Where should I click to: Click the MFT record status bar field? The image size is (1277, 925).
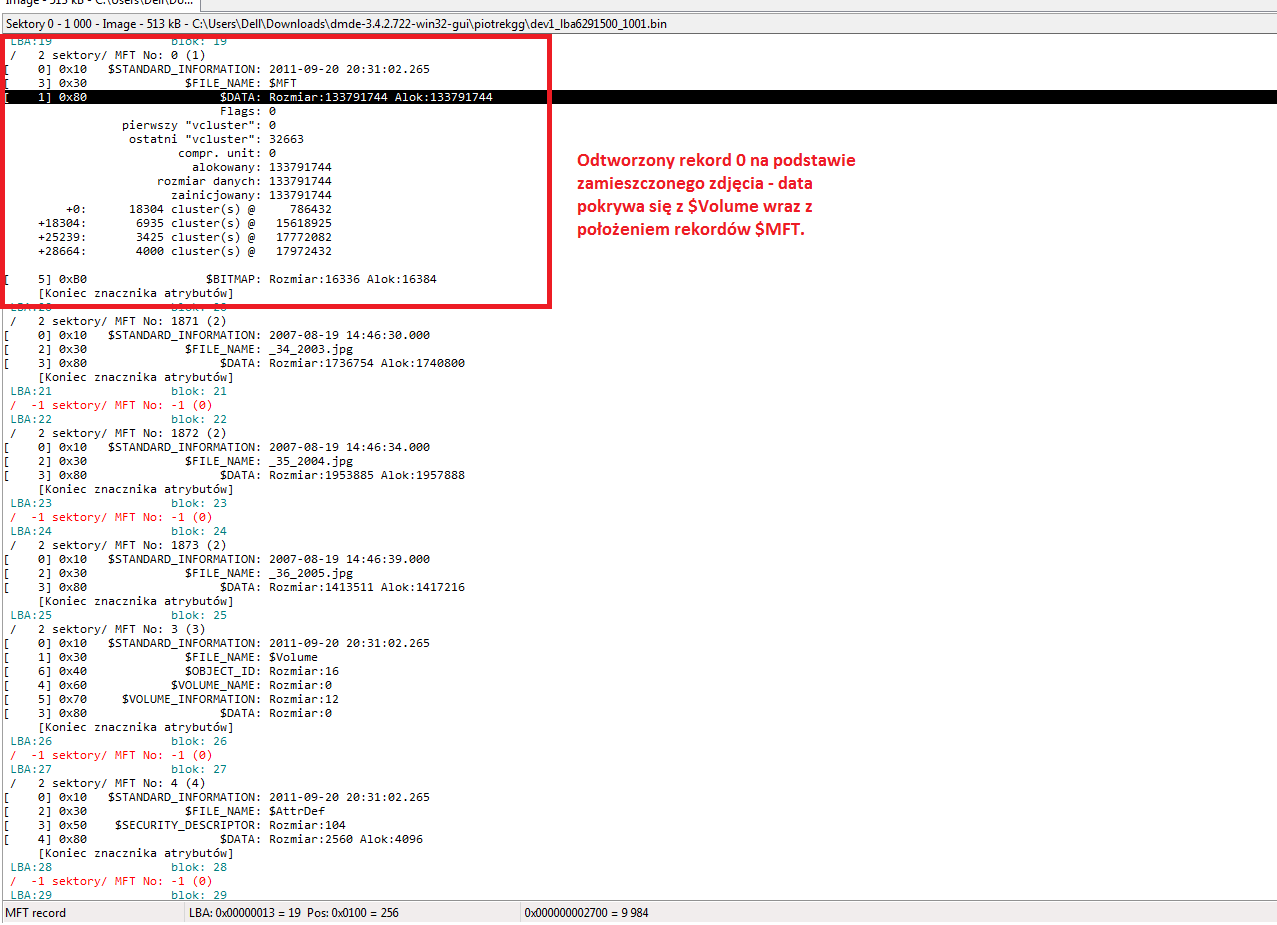click(93, 913)
